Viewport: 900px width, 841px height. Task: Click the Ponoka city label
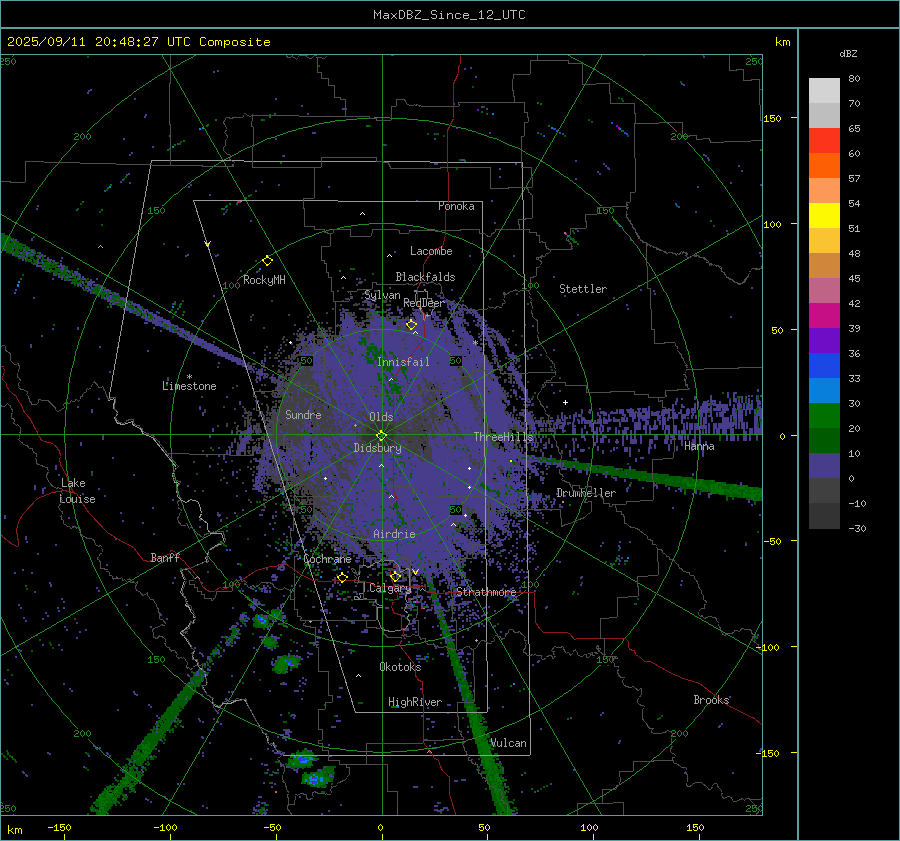point(456,206)
